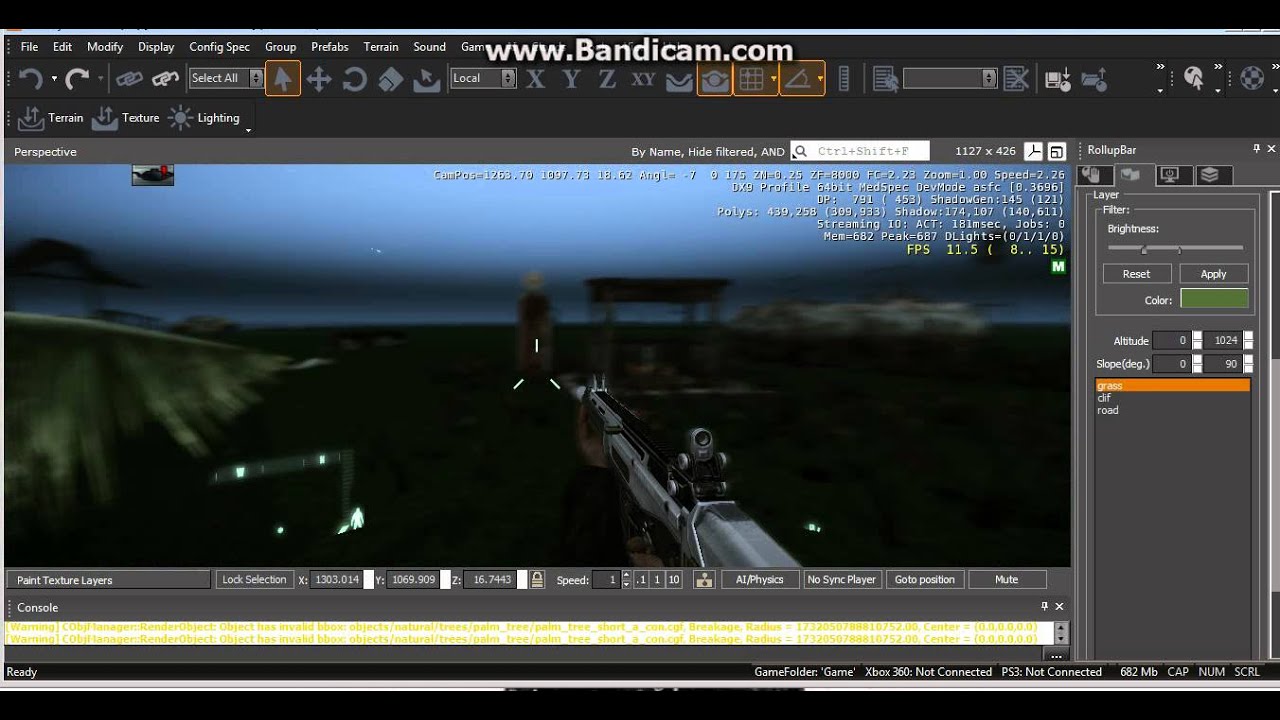Viewport: 1280px width, 720px height.
Task: Click the Unlink object broken-chain icon
Action: click(166, 78)
